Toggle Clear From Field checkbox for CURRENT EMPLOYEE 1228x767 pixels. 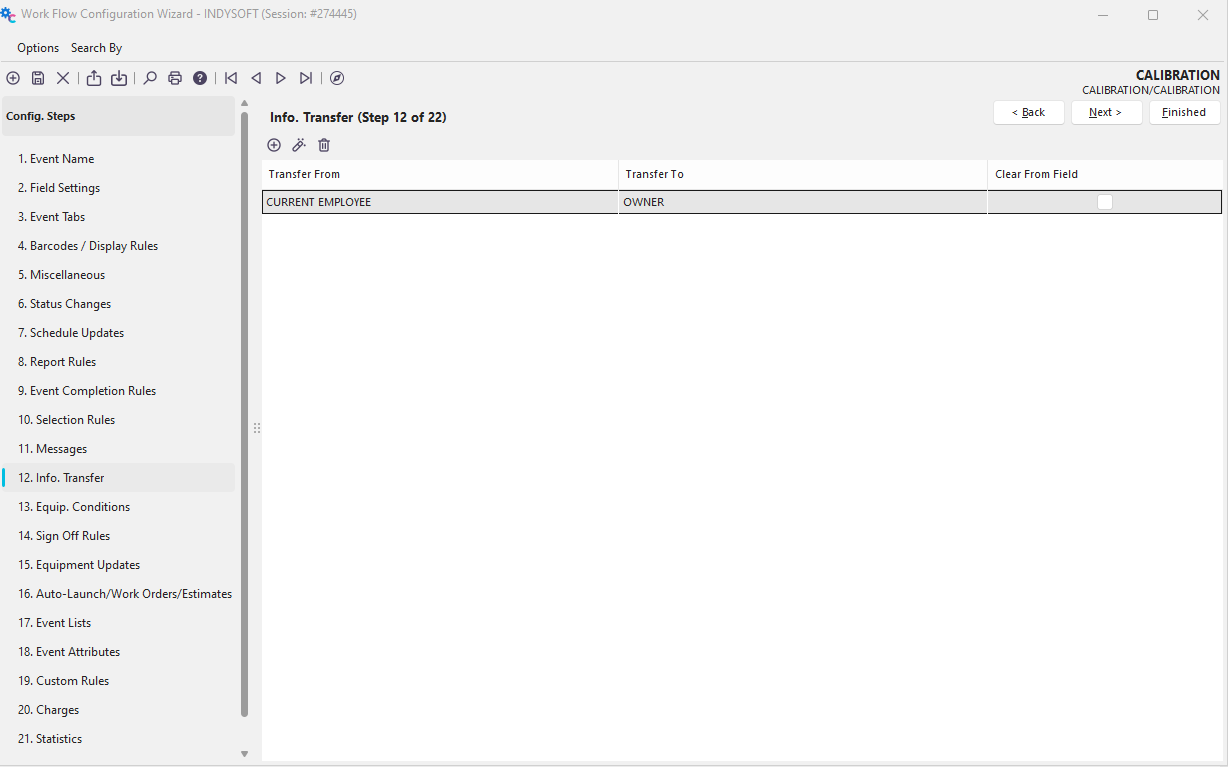coord(1104,202)
